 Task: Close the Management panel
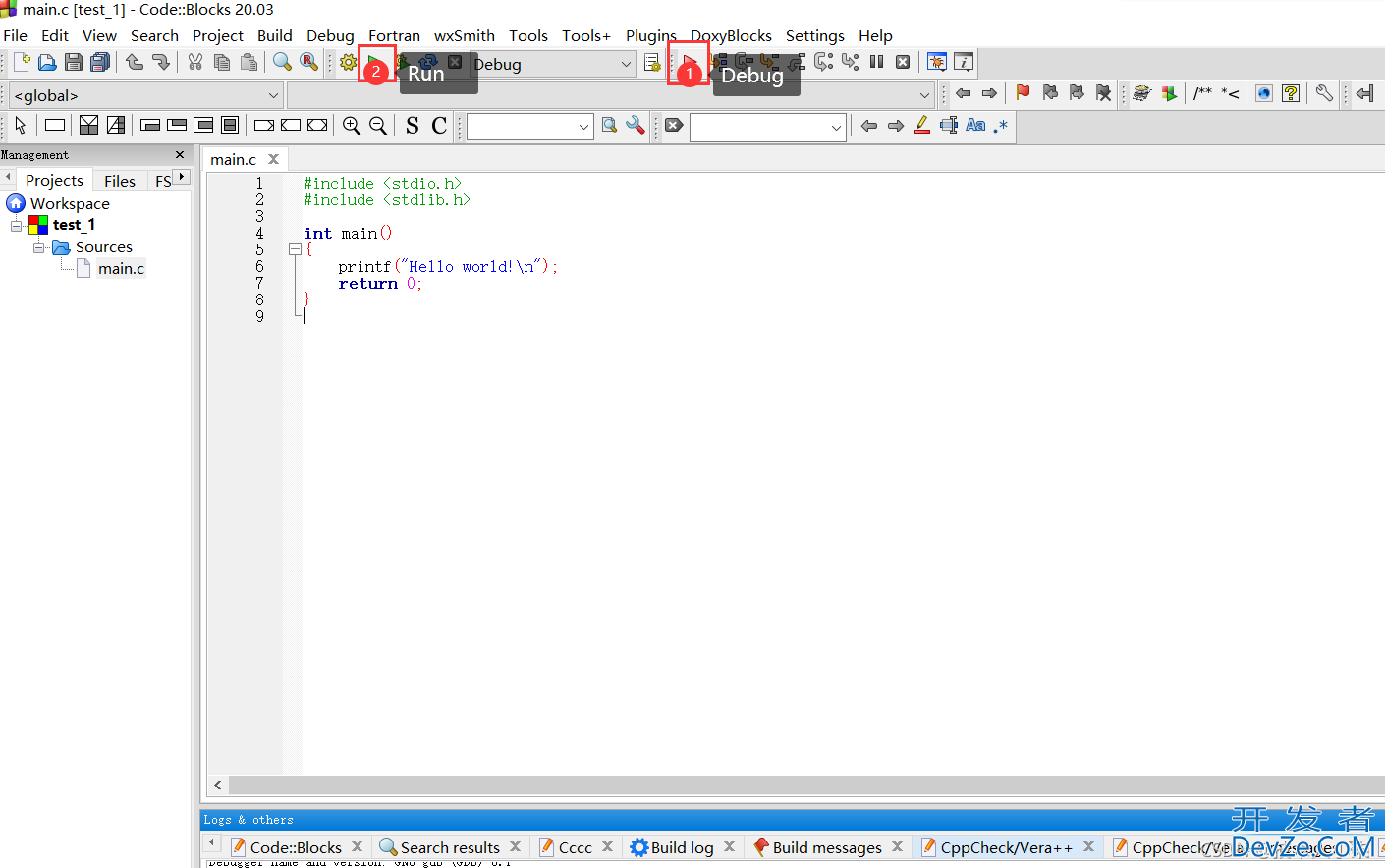pos(180,154)
